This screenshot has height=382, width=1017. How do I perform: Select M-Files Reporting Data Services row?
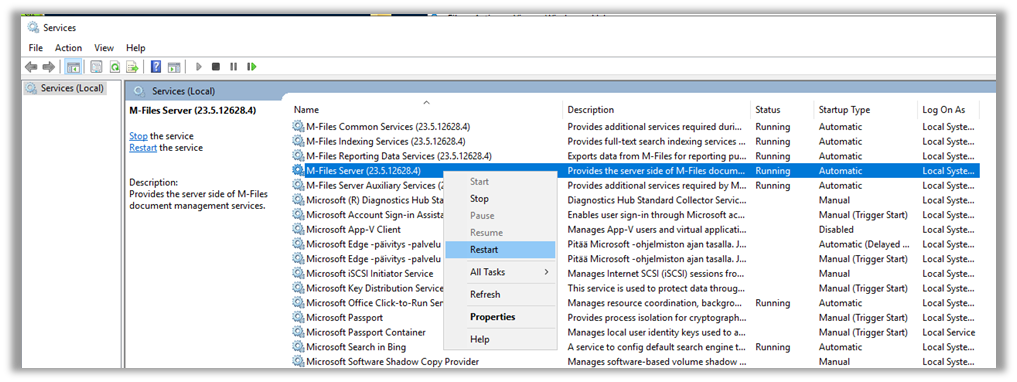point(636,156)
